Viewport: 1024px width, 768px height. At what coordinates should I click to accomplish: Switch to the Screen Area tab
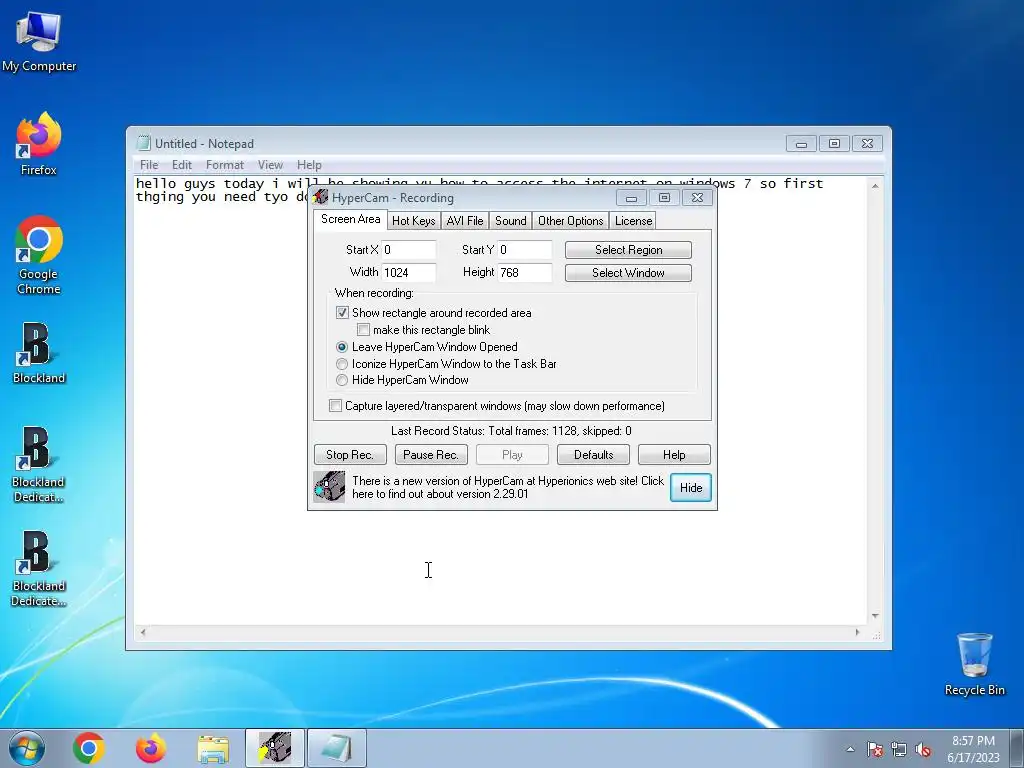point(351,219)
